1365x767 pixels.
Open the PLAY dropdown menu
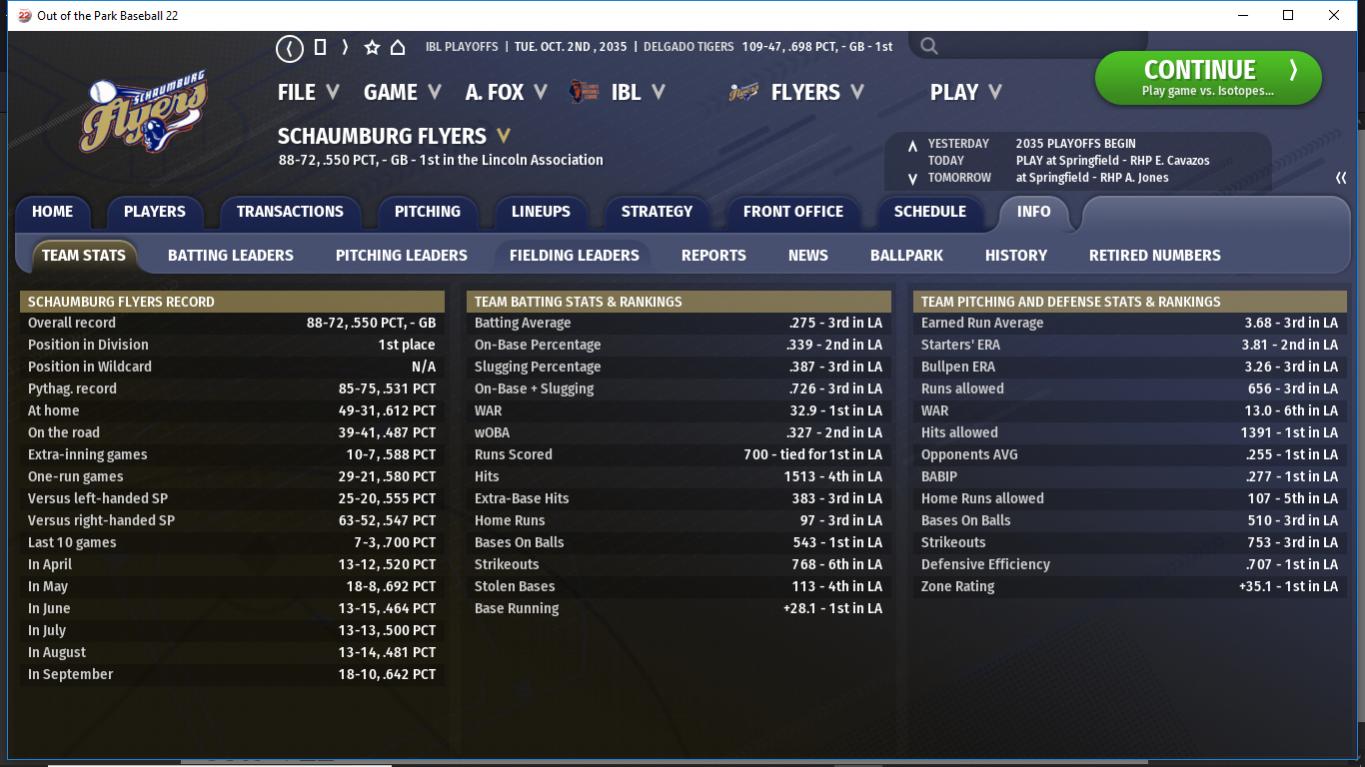(966, 92)
